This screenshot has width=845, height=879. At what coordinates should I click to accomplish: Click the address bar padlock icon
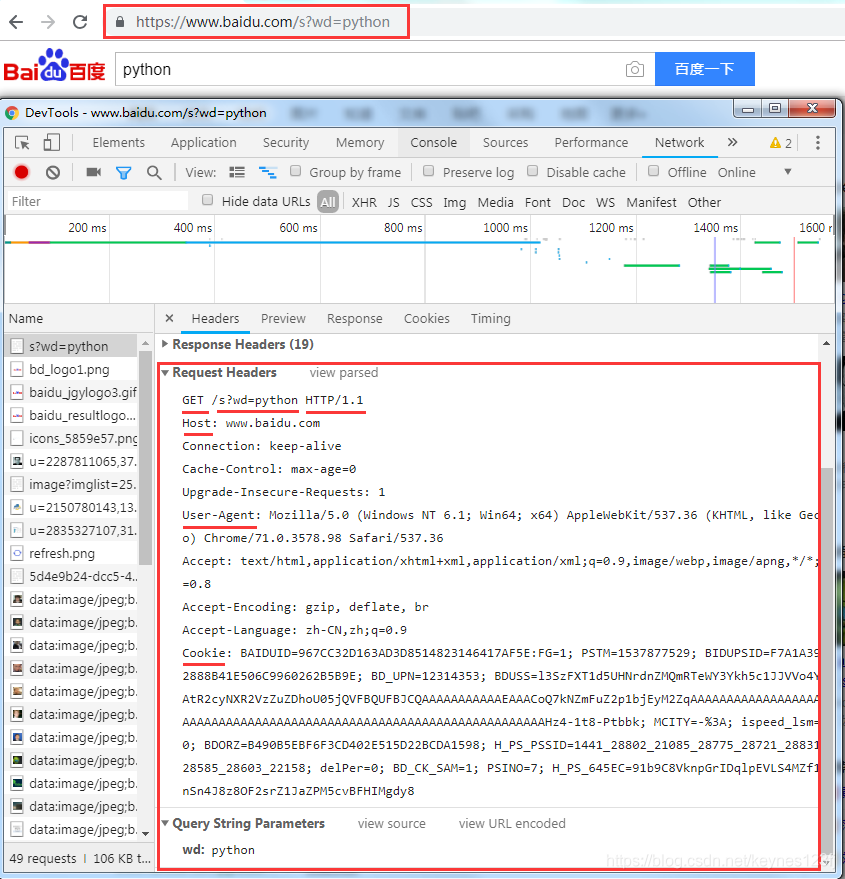click(119, 22)
